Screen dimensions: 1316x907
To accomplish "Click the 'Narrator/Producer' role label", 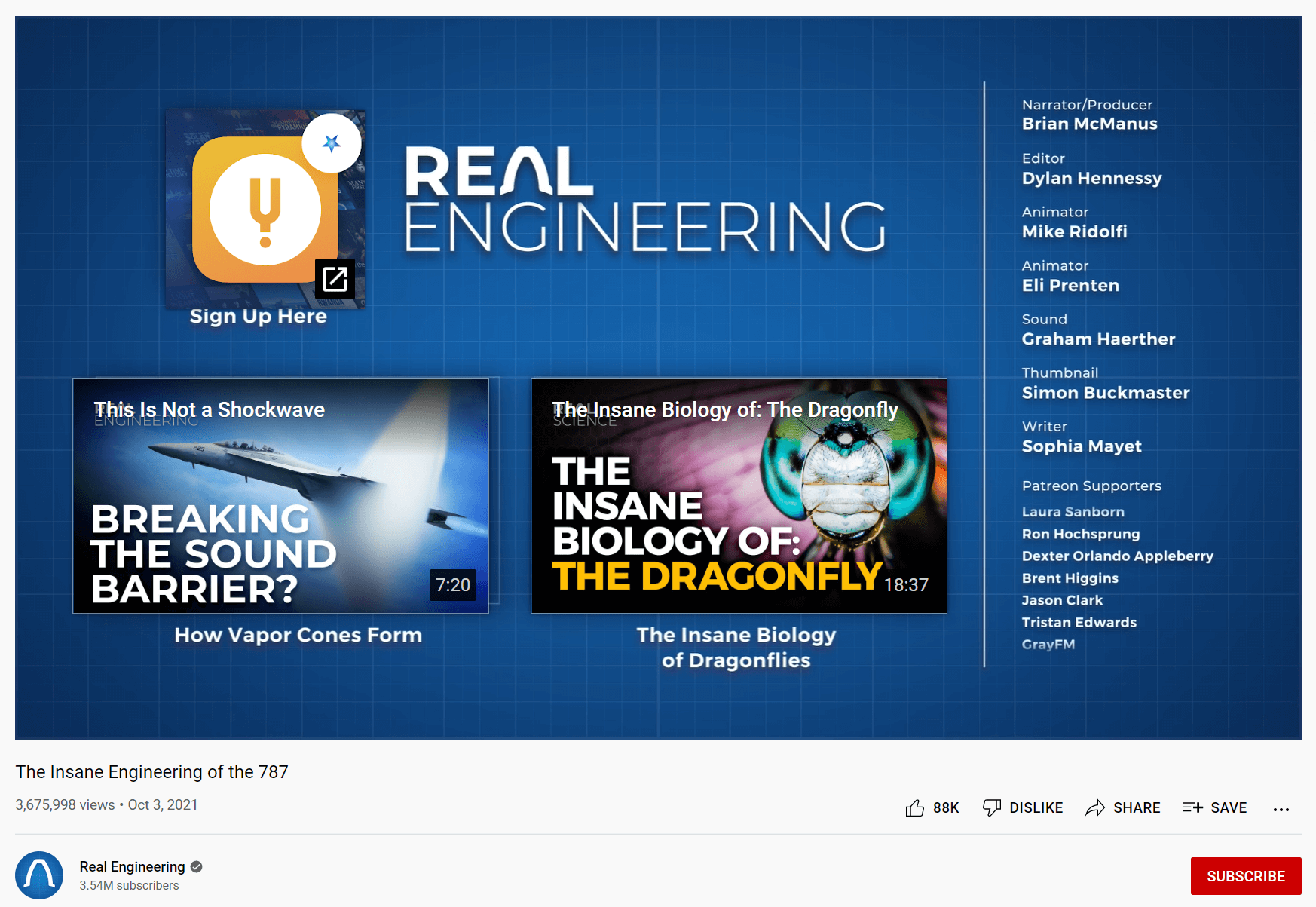I will pos(1088,105).
